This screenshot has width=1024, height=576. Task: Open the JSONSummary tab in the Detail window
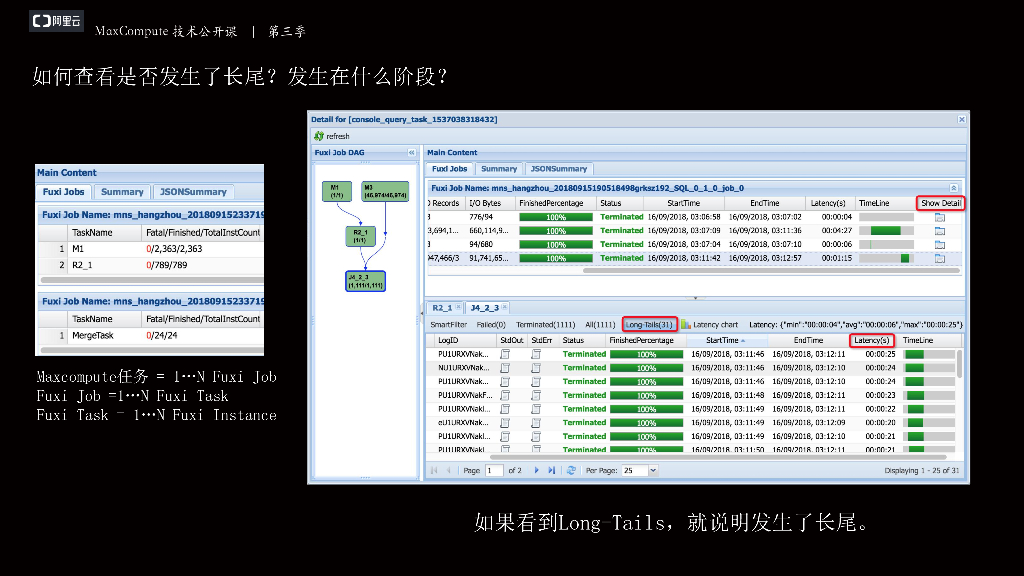[x=558, y=168]
